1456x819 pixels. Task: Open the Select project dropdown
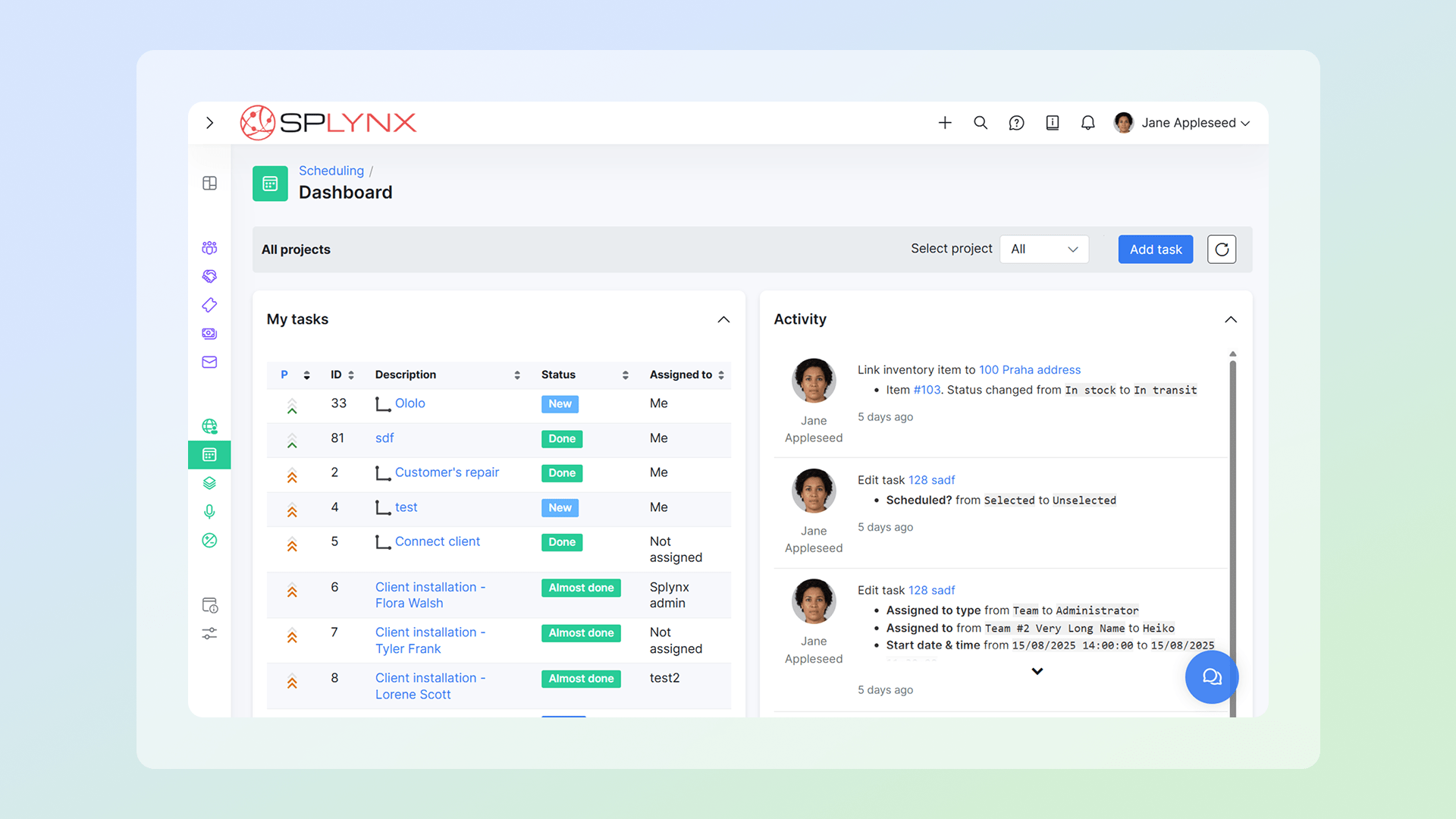[x=1044, y=249]
